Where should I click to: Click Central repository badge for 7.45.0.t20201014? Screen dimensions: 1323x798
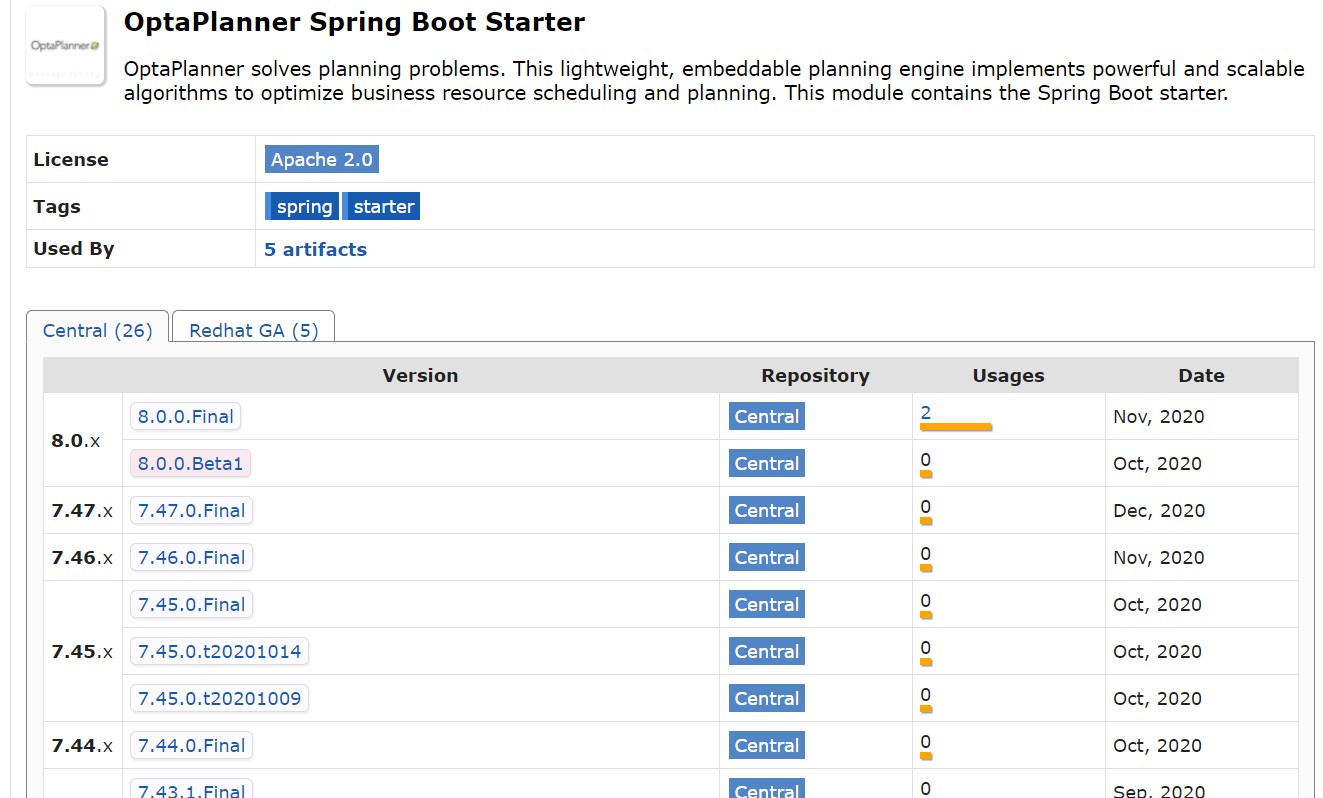pos(767,651)
